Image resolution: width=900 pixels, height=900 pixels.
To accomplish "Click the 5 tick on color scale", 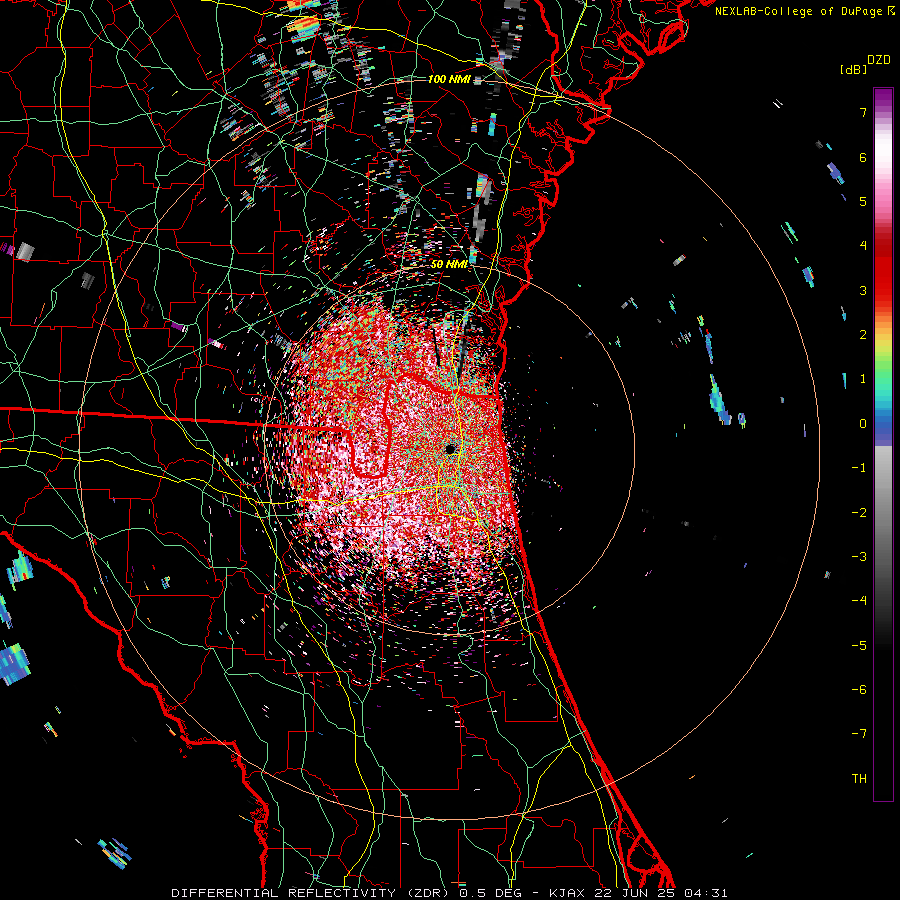I will pos(863,201).
